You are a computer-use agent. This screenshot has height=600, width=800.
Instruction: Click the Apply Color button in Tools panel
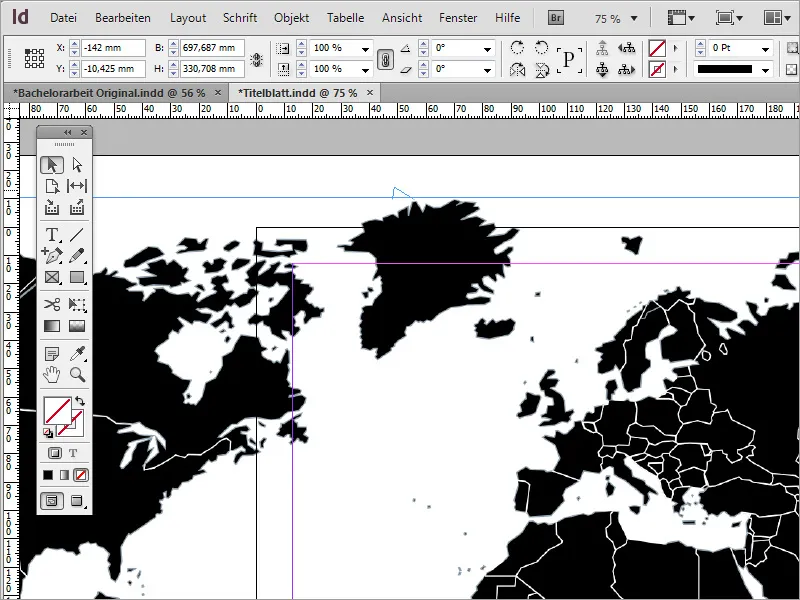[48, 475]
